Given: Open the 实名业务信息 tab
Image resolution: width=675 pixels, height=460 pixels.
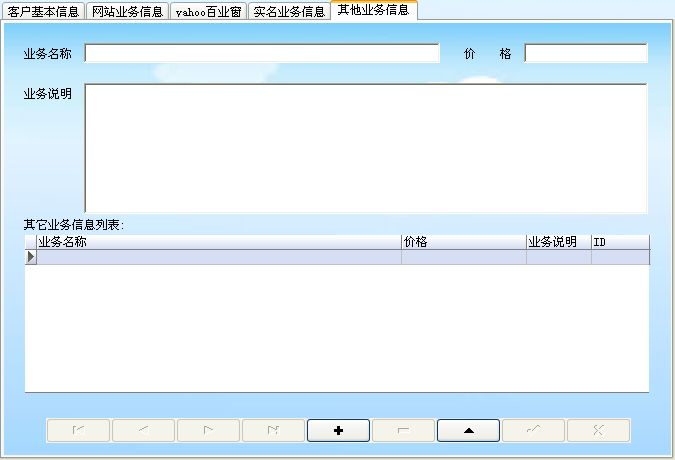Looking at the screenshot, I should (289, 12).
